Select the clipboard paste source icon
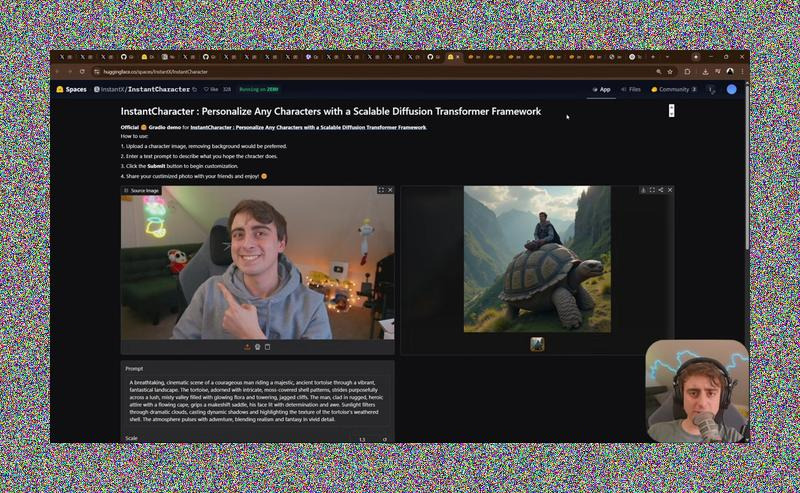This screenshot has height=493, width=800. 267,347
